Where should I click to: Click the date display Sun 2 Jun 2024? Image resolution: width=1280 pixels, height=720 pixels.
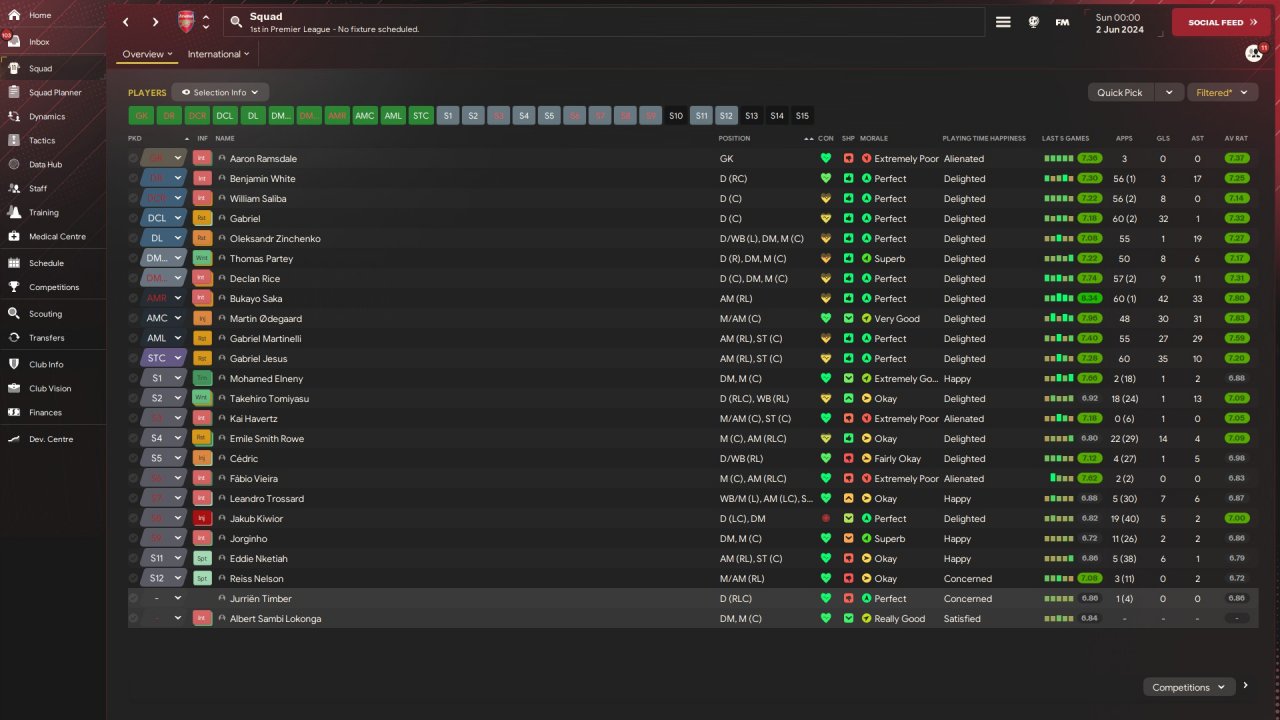point(1118,22)
